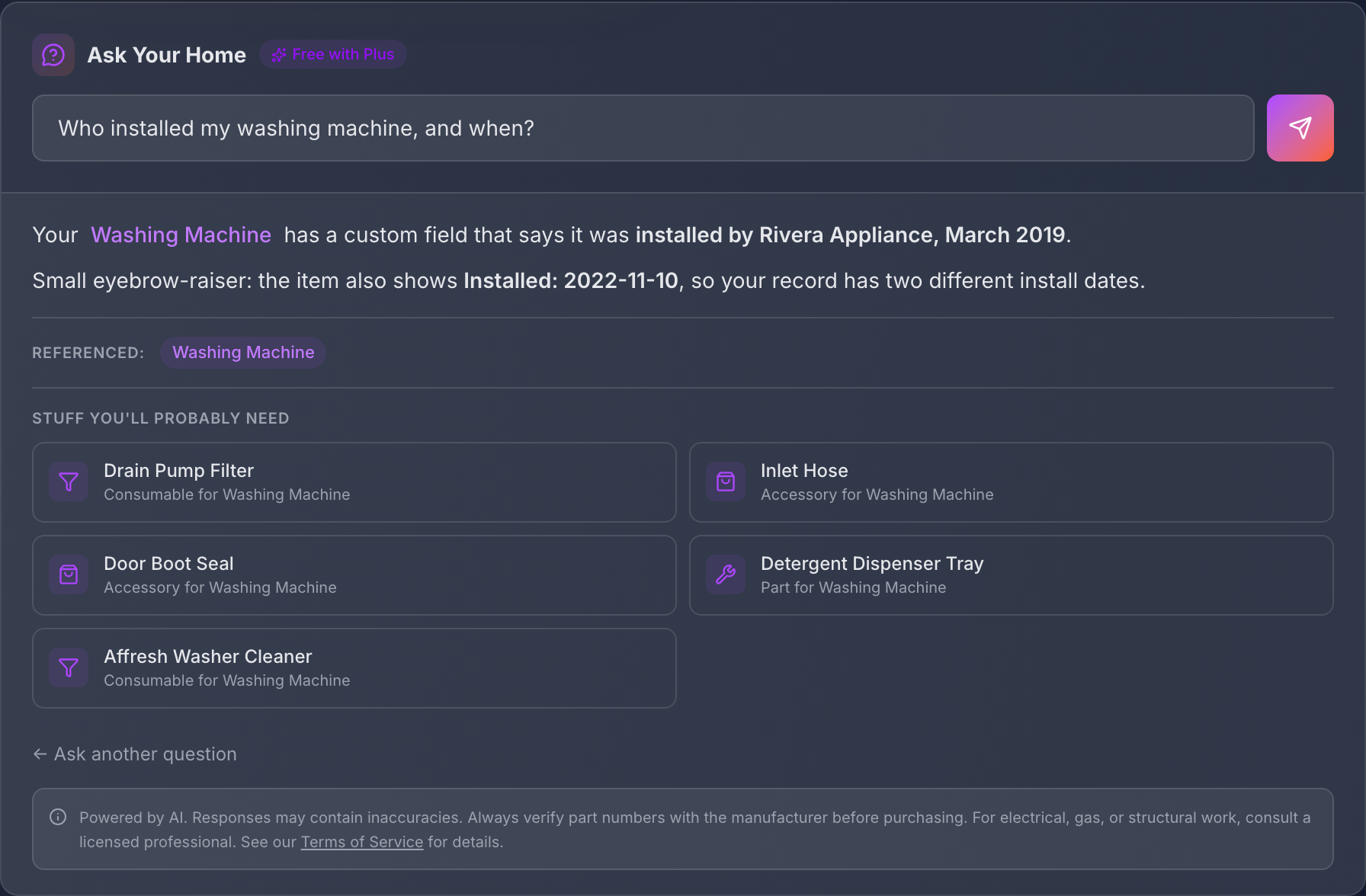The image size is (1366, 896).
Task: Open the Door Boot Seal card
Action: click(x=354, y=575)
